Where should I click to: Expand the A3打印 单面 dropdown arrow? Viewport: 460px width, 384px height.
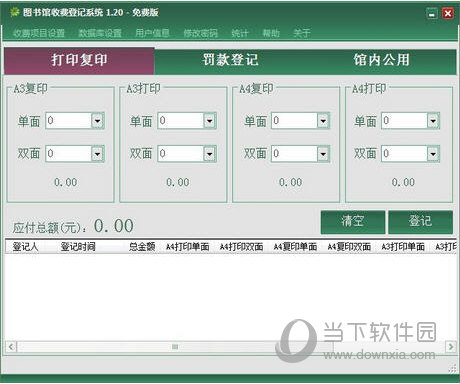click(x=210, y=121)
